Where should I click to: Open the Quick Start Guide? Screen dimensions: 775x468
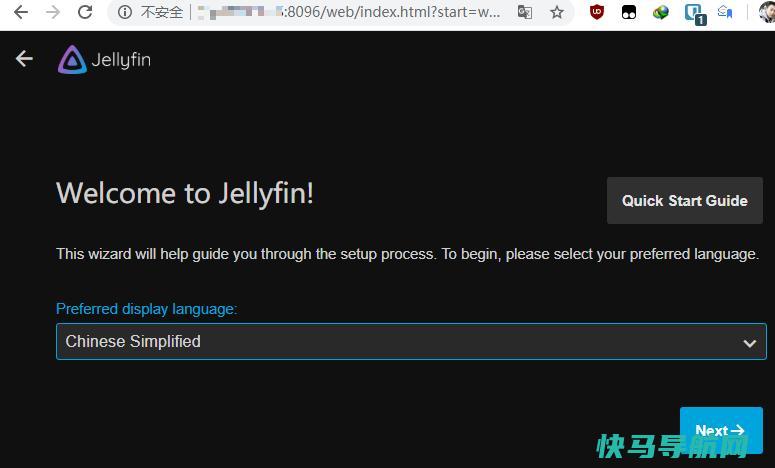pyautogui.click(x=685, y=201)
